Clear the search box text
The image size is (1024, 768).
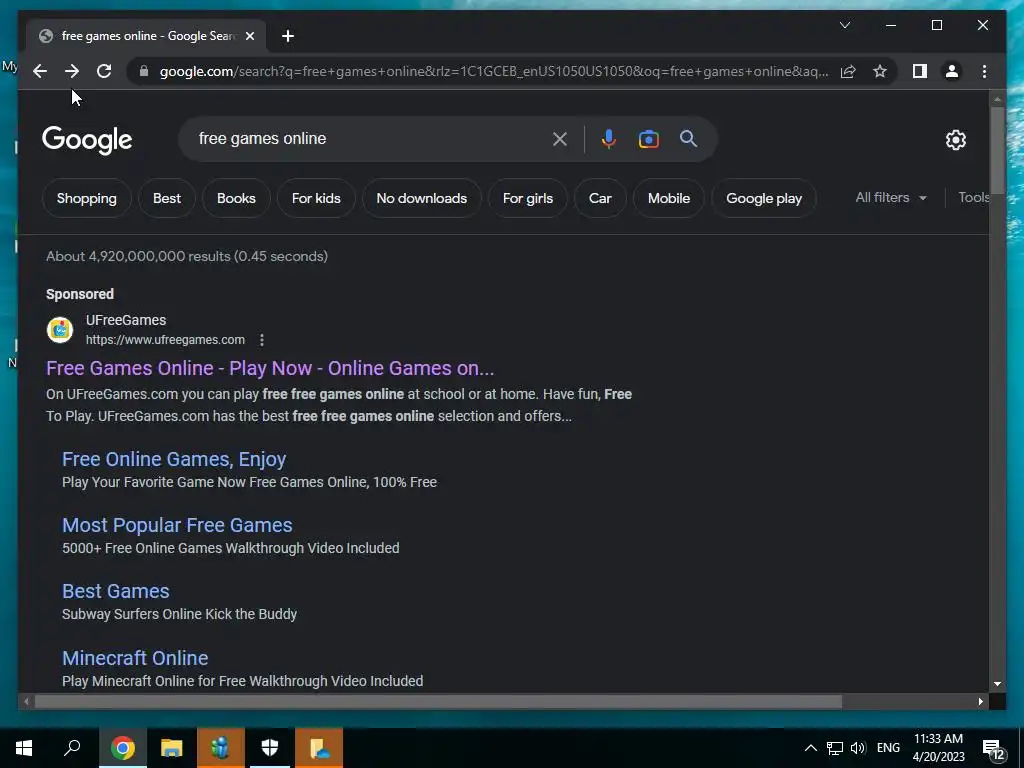pyautogui.click(x=560, y=138)
